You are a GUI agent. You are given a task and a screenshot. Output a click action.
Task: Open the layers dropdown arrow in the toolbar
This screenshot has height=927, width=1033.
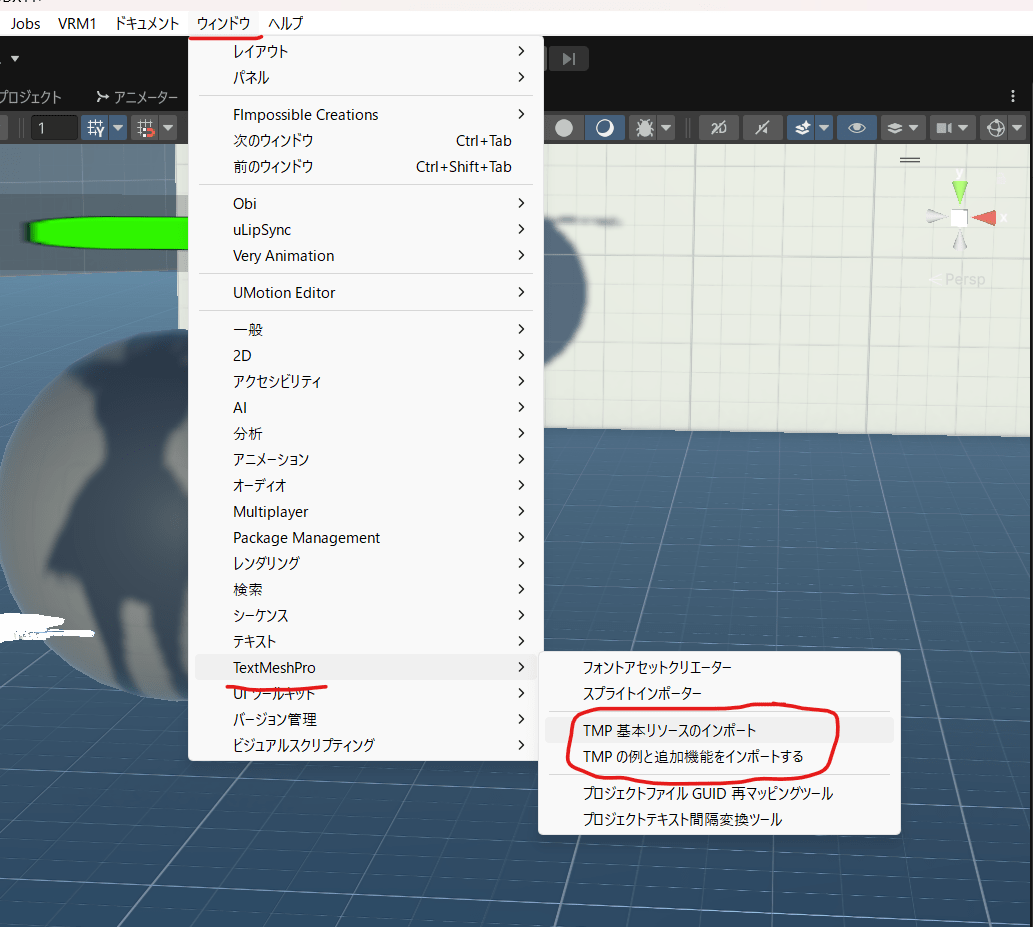pos(913,127)
